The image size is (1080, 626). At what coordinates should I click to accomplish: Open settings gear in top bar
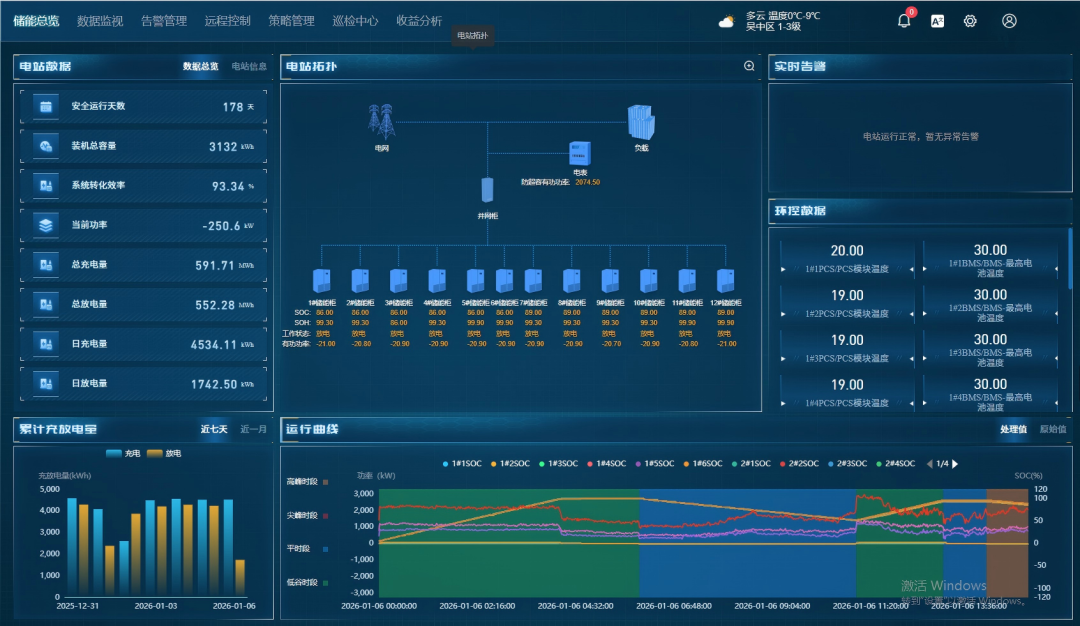pos(970,21)
